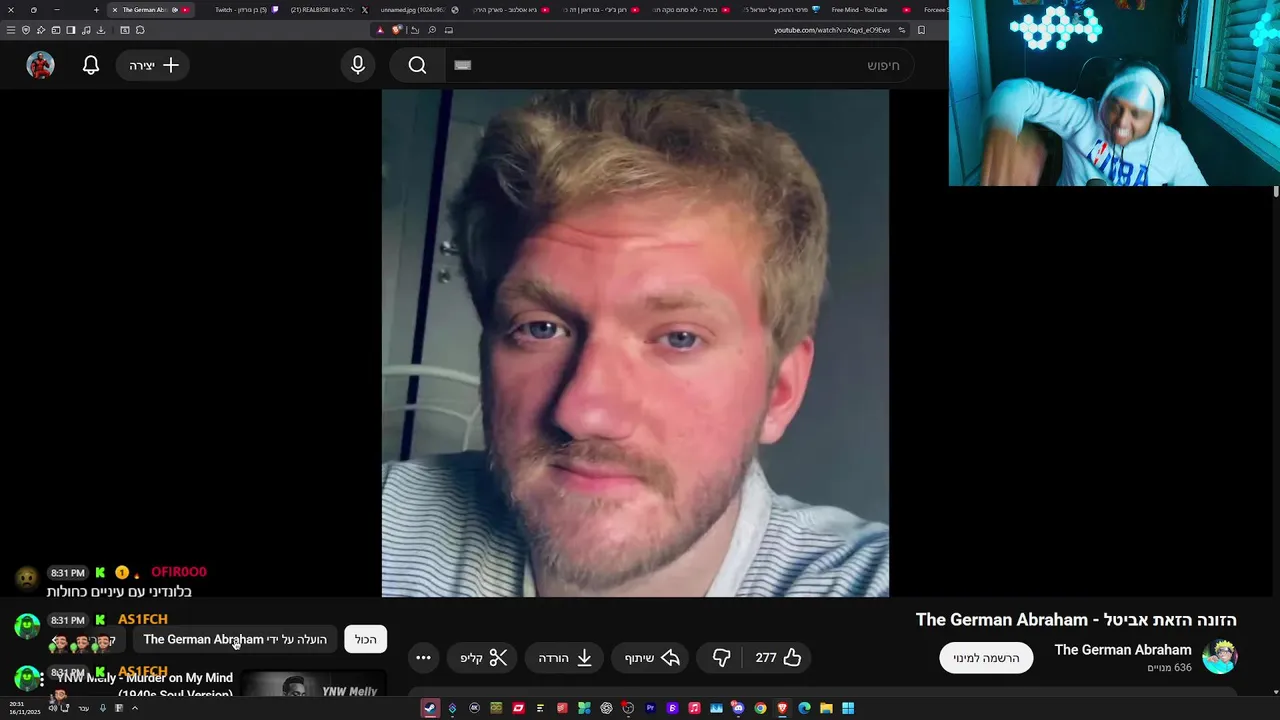The height and width of the screenshot is (720, 1280).
Task: Click the Brave Shields lion icon
Action: [396, 30]
